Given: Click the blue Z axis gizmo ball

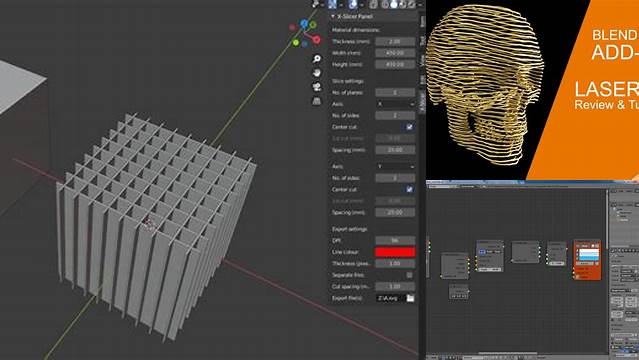Looking at the screenshot, I should coord(304,24).
